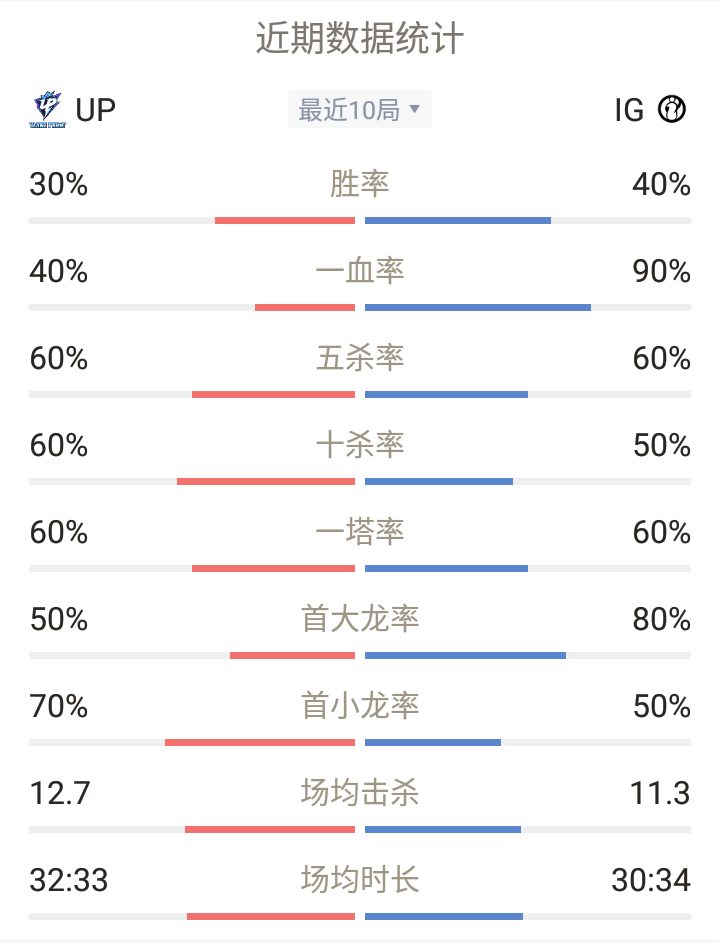Click the blue 首大龙率 bar
Viewport: 719px width, 942px height.
pyautogui.click(x=466, y=655)
